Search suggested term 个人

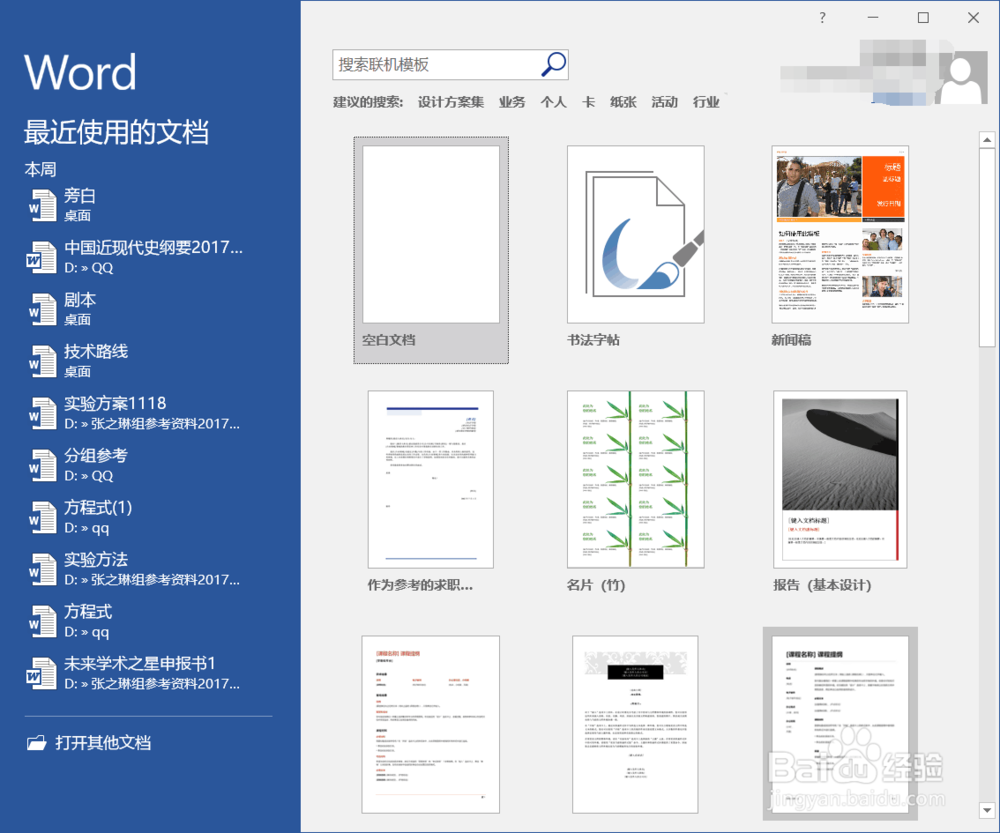pos(554,102)
